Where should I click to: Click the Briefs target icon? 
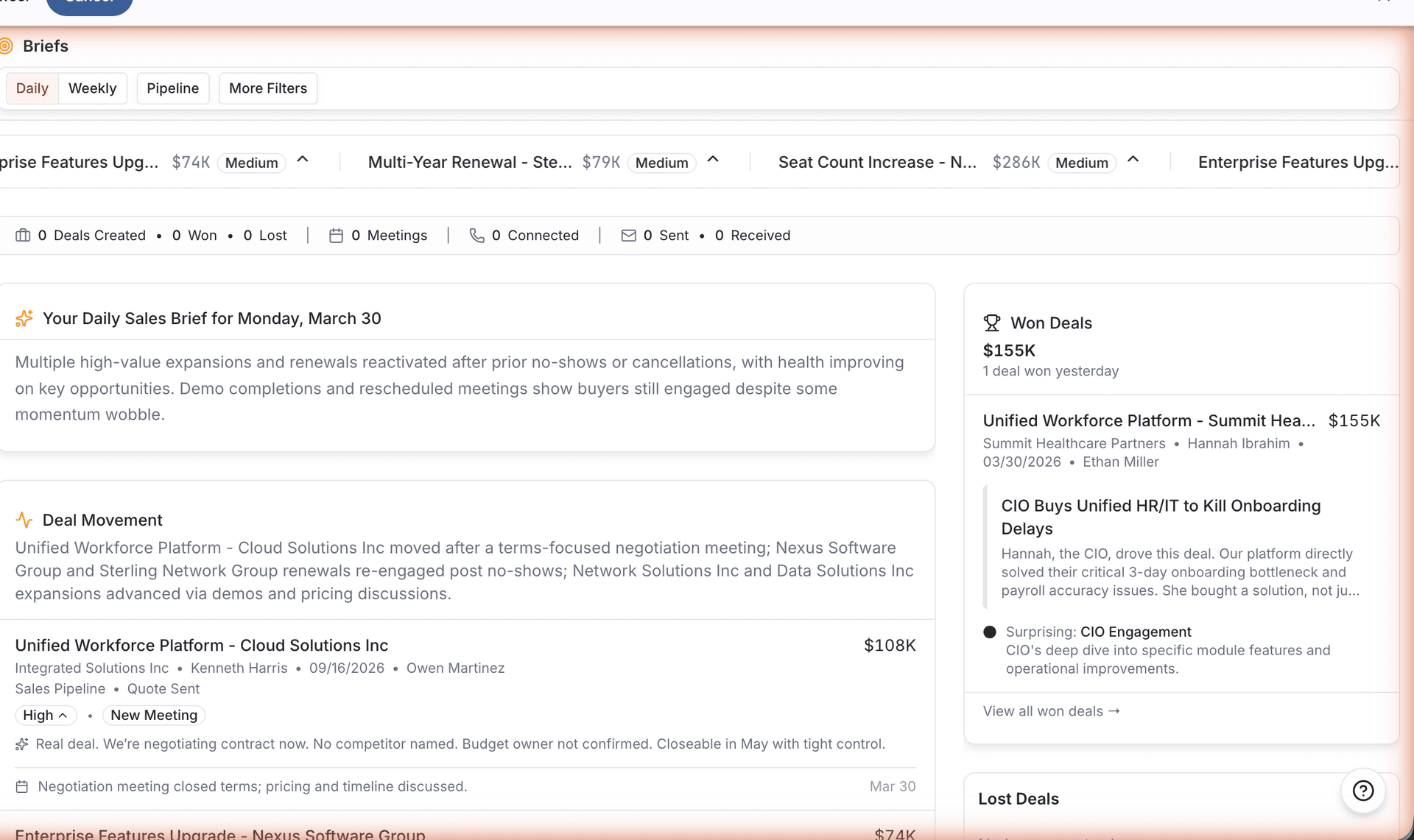tap(6, 46)
